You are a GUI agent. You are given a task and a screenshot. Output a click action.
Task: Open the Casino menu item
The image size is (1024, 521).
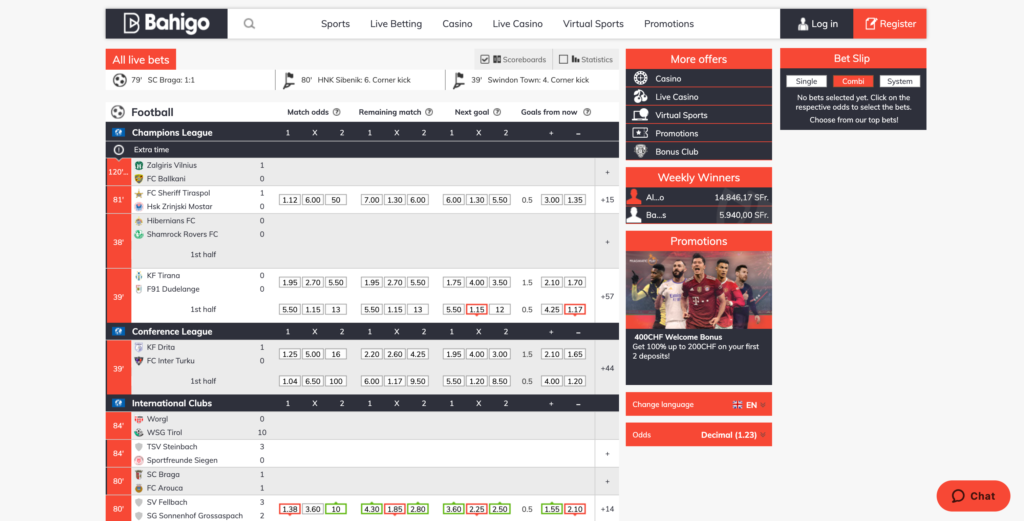point(457,24)
